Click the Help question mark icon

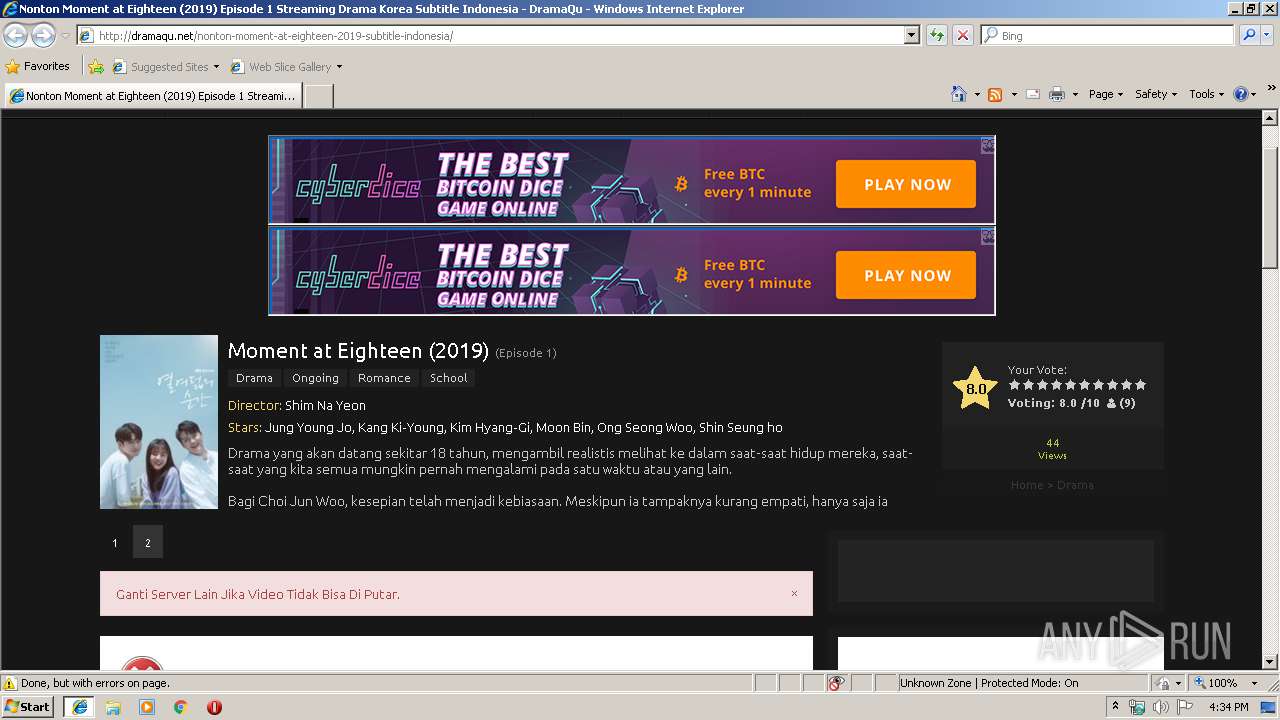pyautogui.click(x=1241, y=94)
